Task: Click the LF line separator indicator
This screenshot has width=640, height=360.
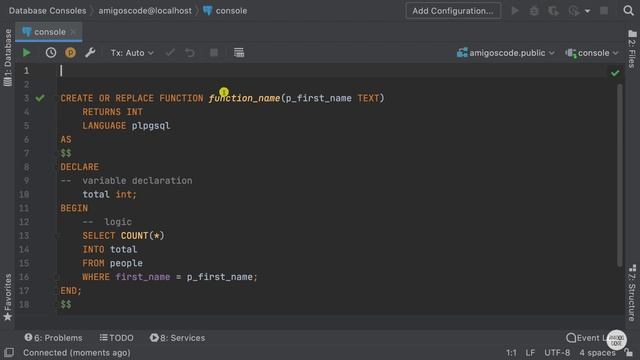Action: (x=530, y=353)
